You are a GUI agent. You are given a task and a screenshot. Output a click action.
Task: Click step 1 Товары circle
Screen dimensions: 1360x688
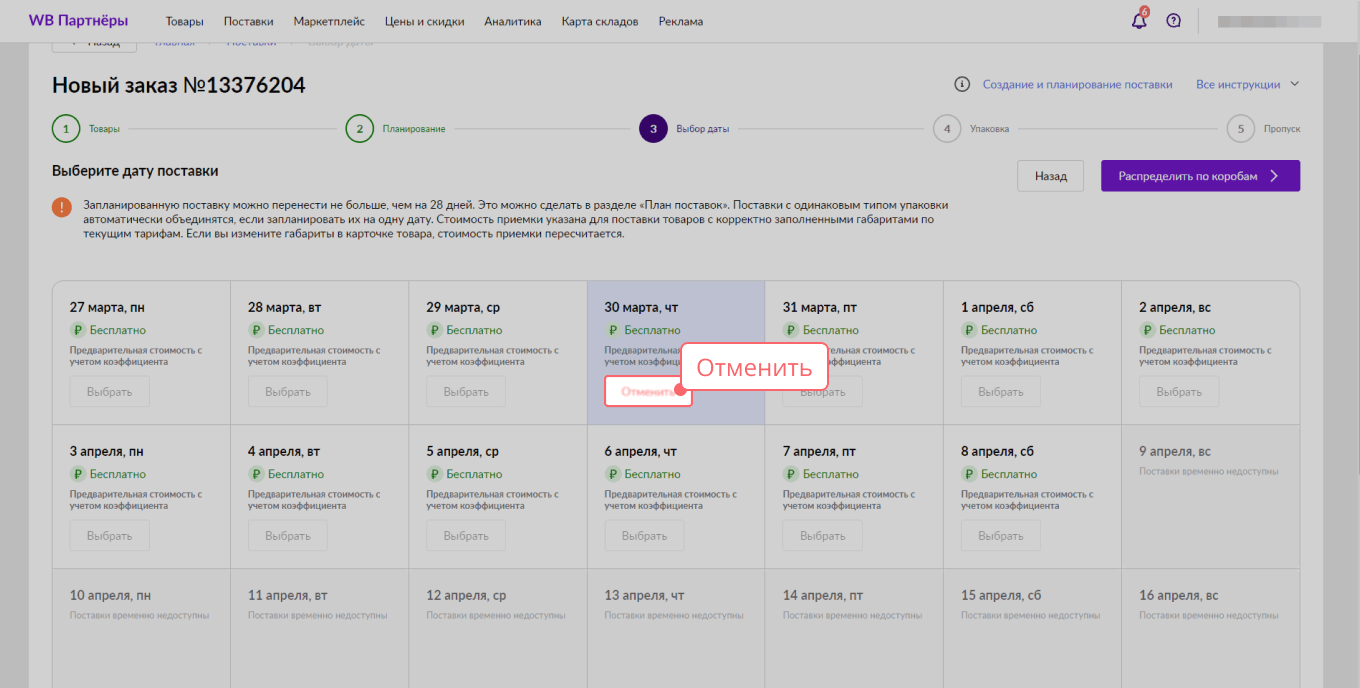coord(65,129)
